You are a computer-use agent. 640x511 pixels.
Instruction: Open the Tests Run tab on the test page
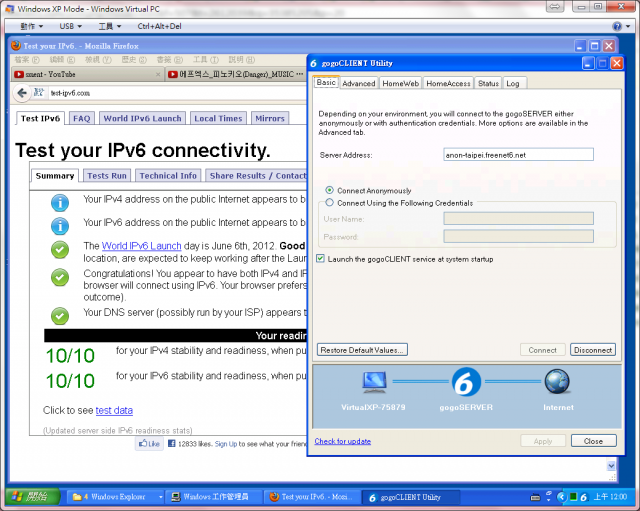pyautogui.click(x=107, y=176)
